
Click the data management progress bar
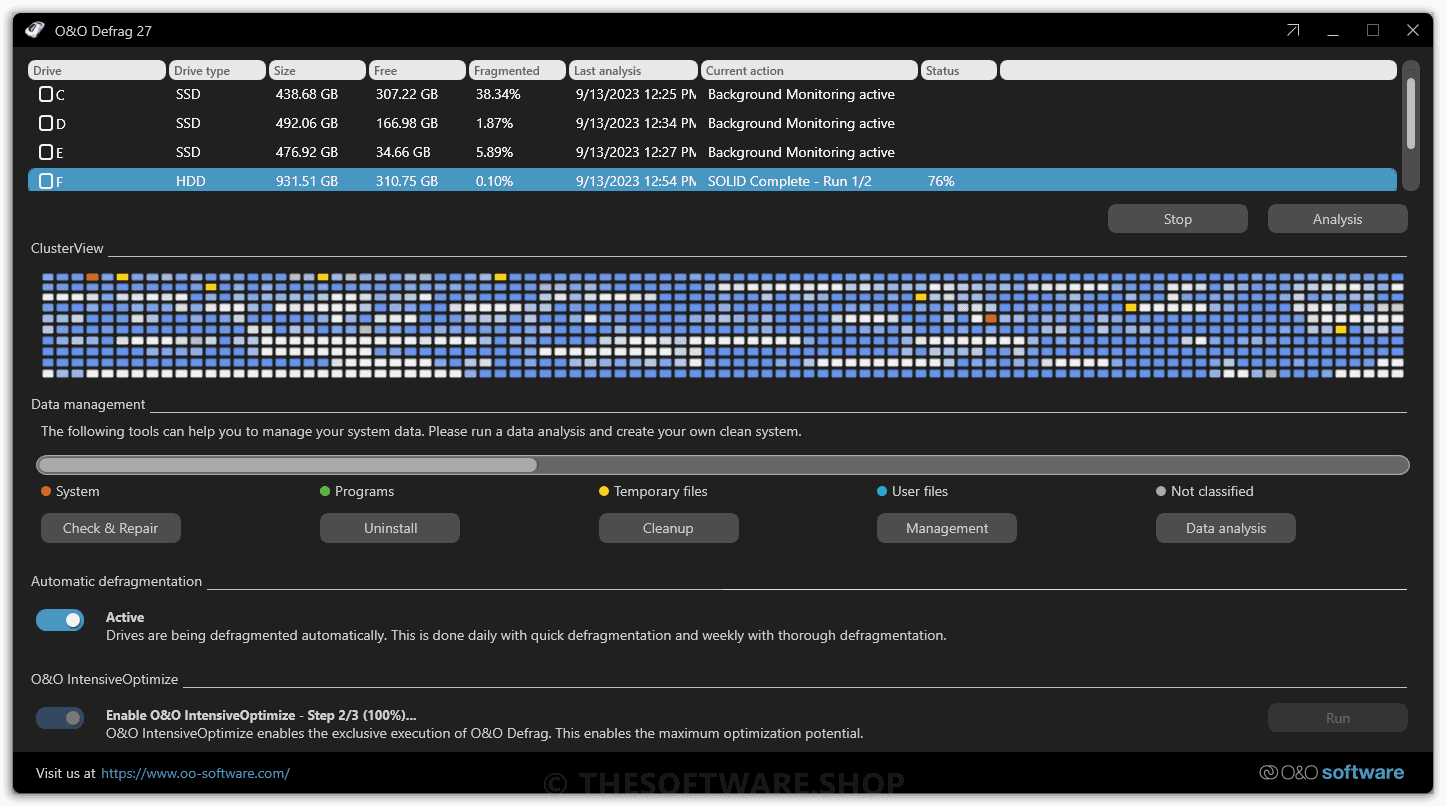723,465
